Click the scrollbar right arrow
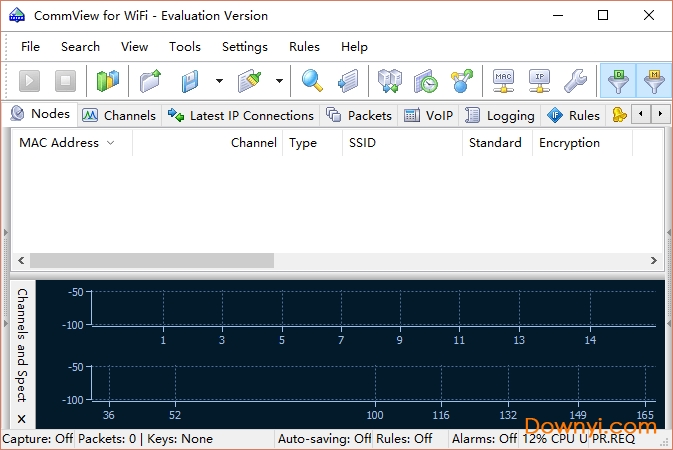Image resolution: width=673 pixels, height=450 pixels. point(654,260)
